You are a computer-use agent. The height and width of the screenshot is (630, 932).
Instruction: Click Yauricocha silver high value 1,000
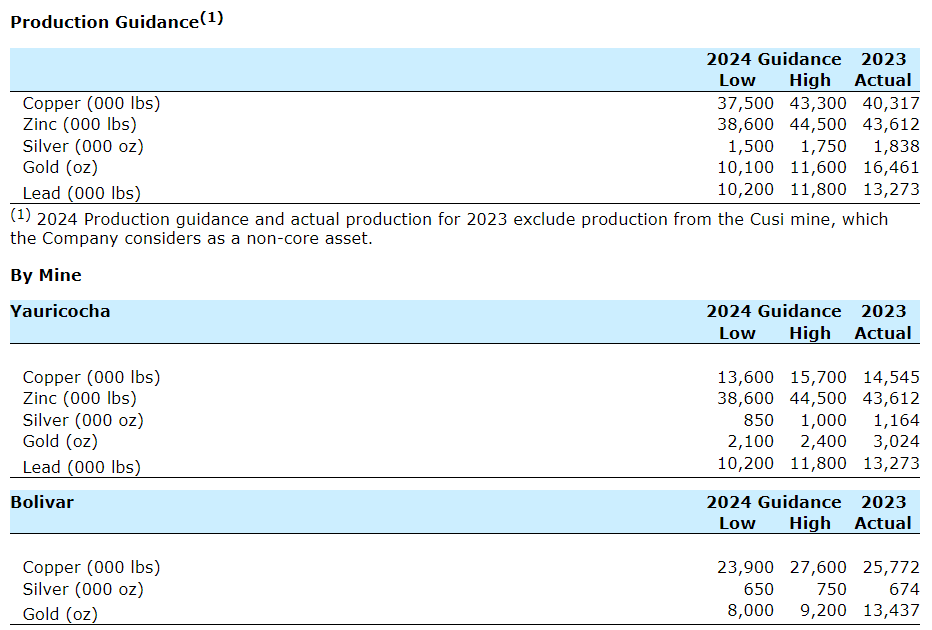(x=824, y=420)
